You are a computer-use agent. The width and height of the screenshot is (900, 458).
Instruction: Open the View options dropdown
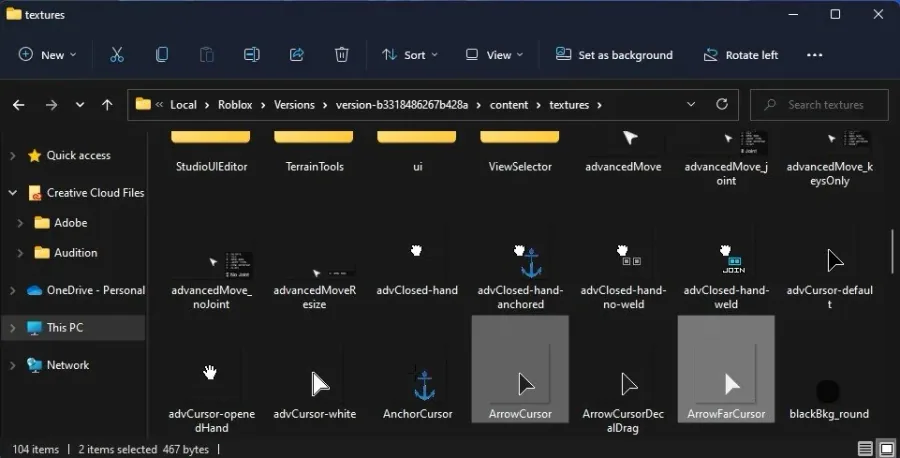tap(494, 55)
